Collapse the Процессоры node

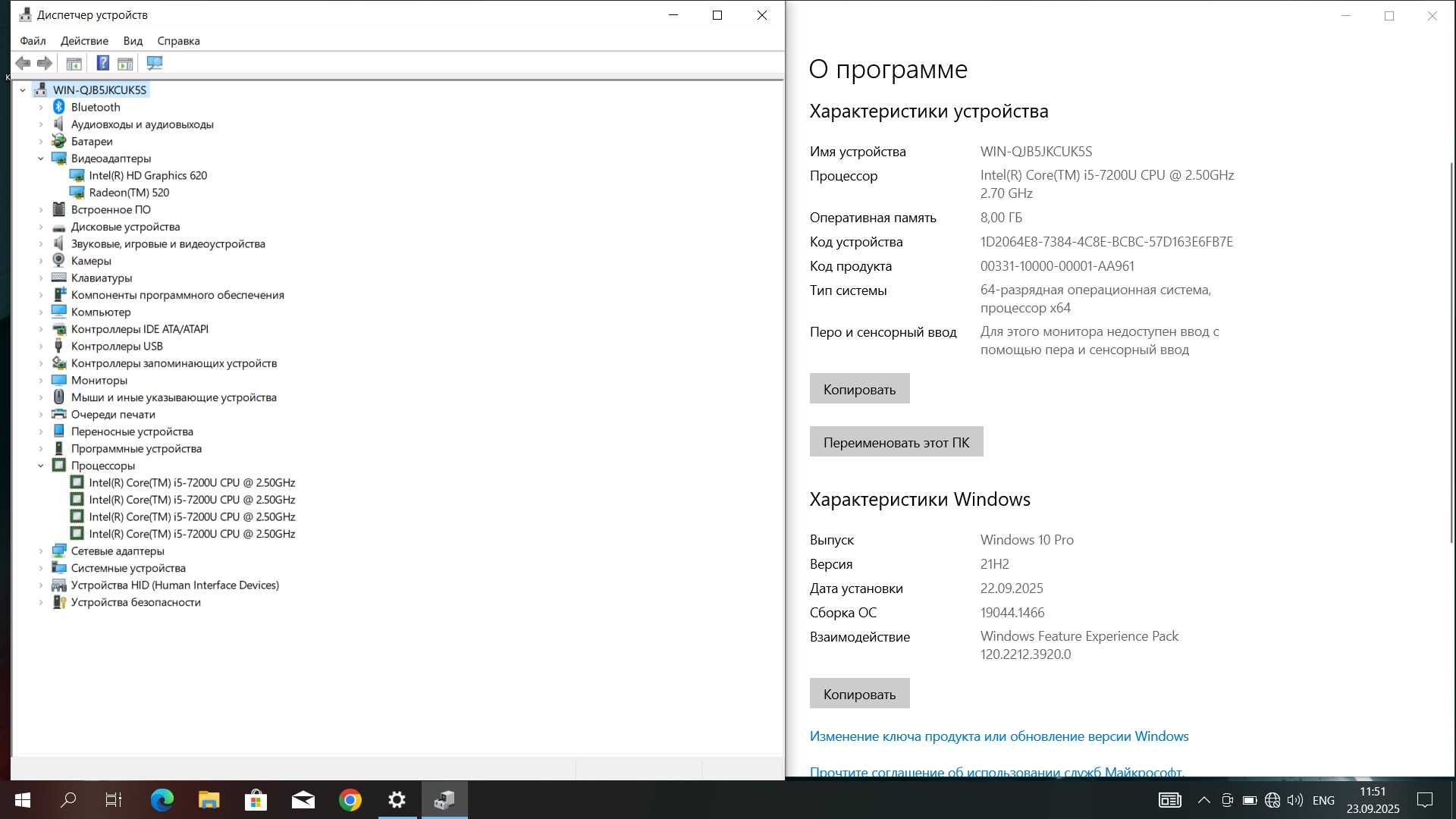41,466
